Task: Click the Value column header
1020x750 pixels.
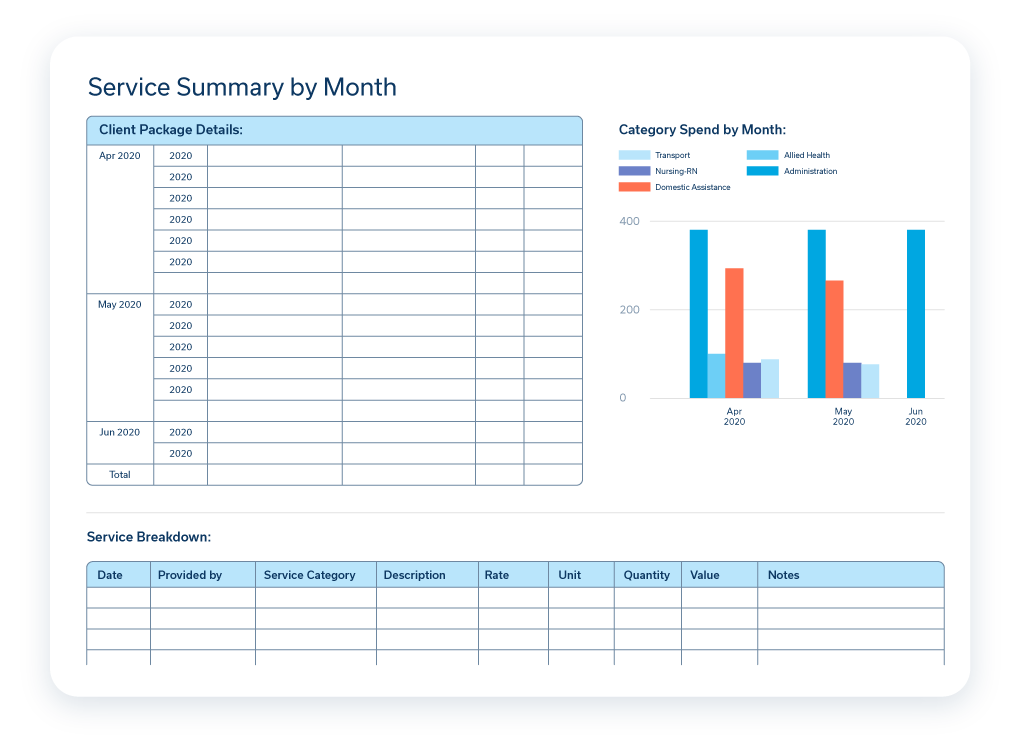Action: coord(704,575)
